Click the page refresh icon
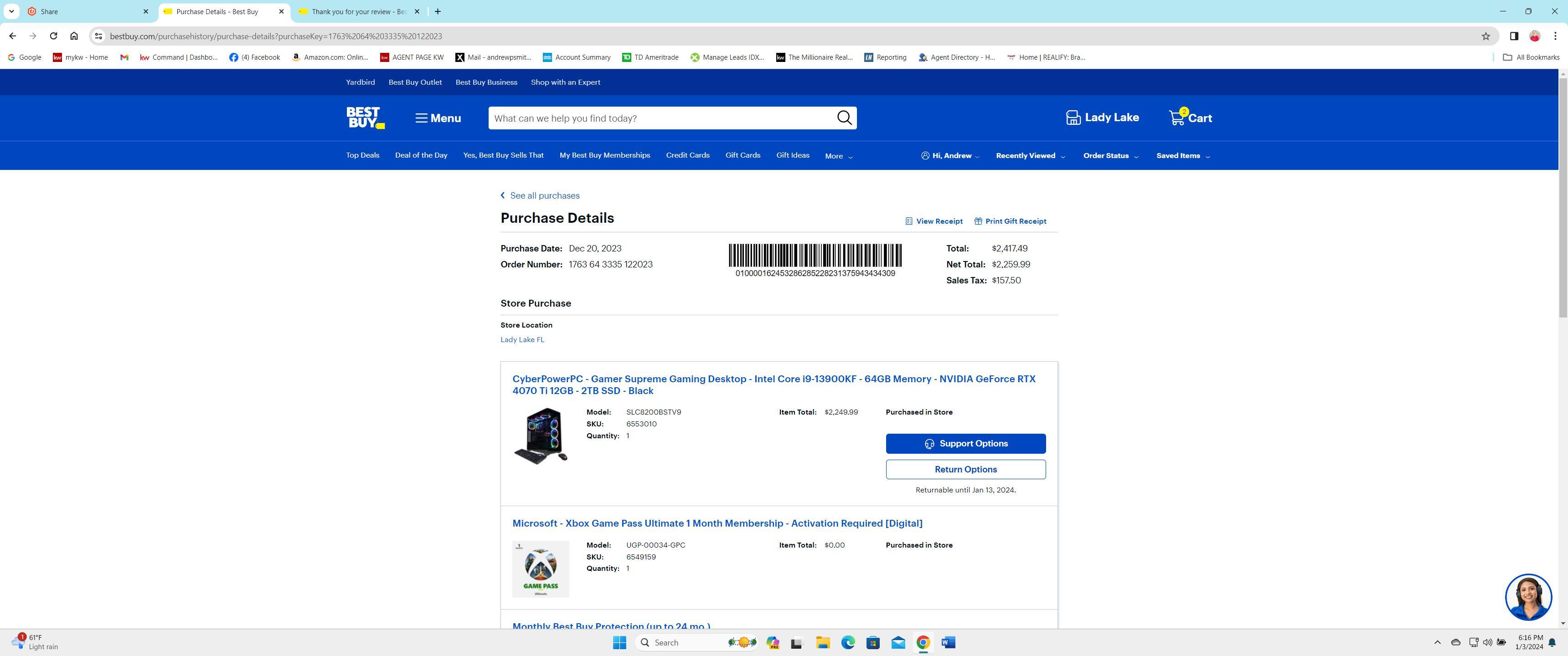 click(54, 36)
